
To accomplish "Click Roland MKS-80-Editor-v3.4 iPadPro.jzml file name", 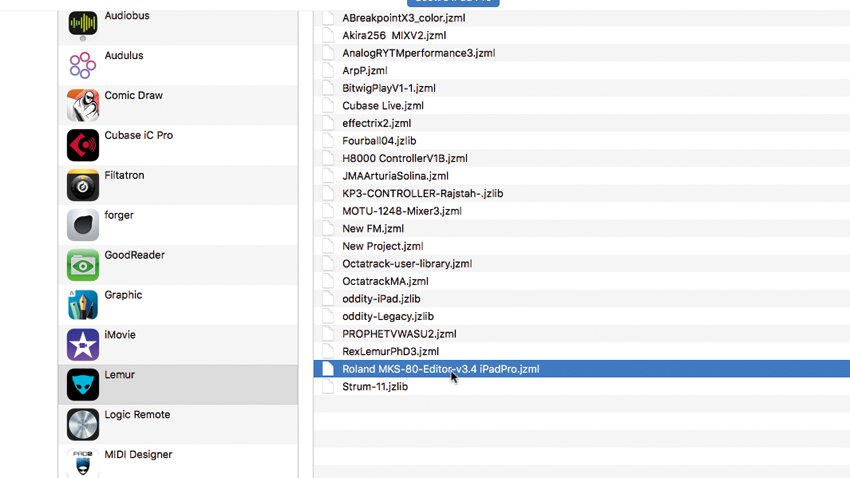I will coord(441,369).
